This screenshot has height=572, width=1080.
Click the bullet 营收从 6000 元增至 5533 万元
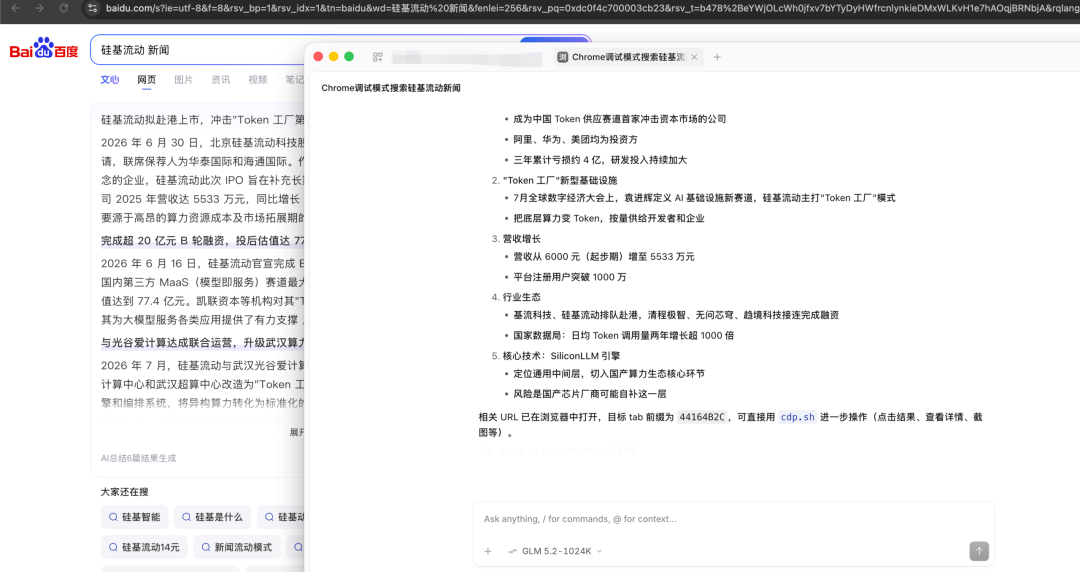603,256
